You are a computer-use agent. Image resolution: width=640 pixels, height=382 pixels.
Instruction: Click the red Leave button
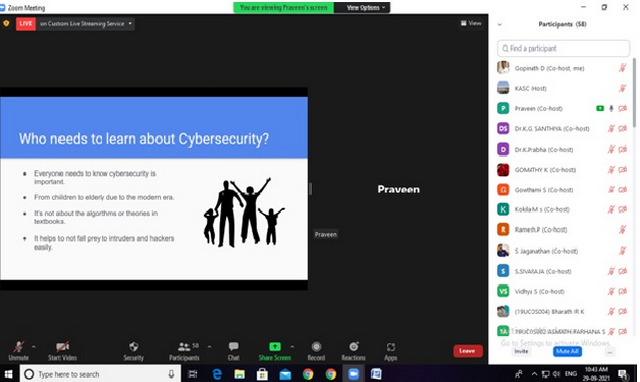pyautogui.click(x=468, y=351)
